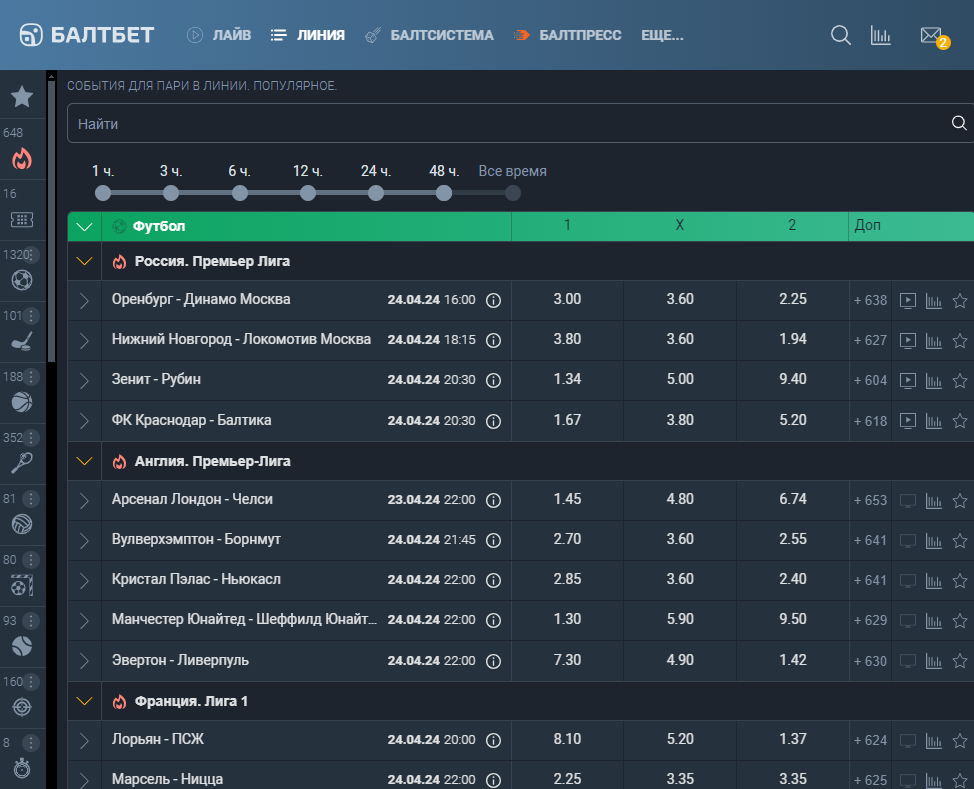Collapse the Футбол section
The height and width of the screenshot is (789, 974).
tap(84, 227)
